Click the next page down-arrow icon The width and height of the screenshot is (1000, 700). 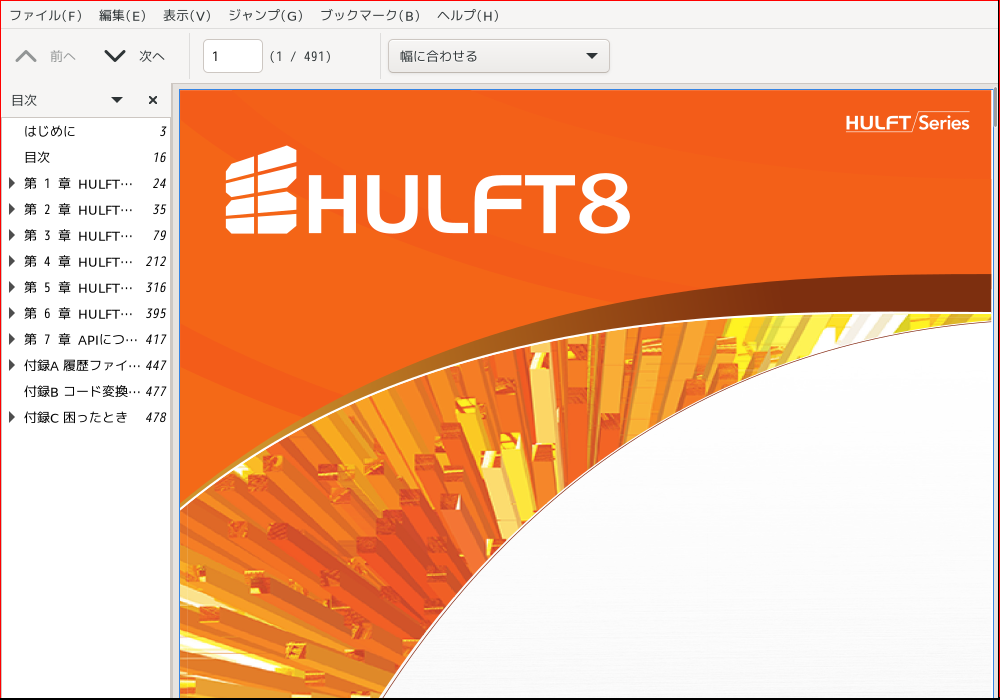115,56
